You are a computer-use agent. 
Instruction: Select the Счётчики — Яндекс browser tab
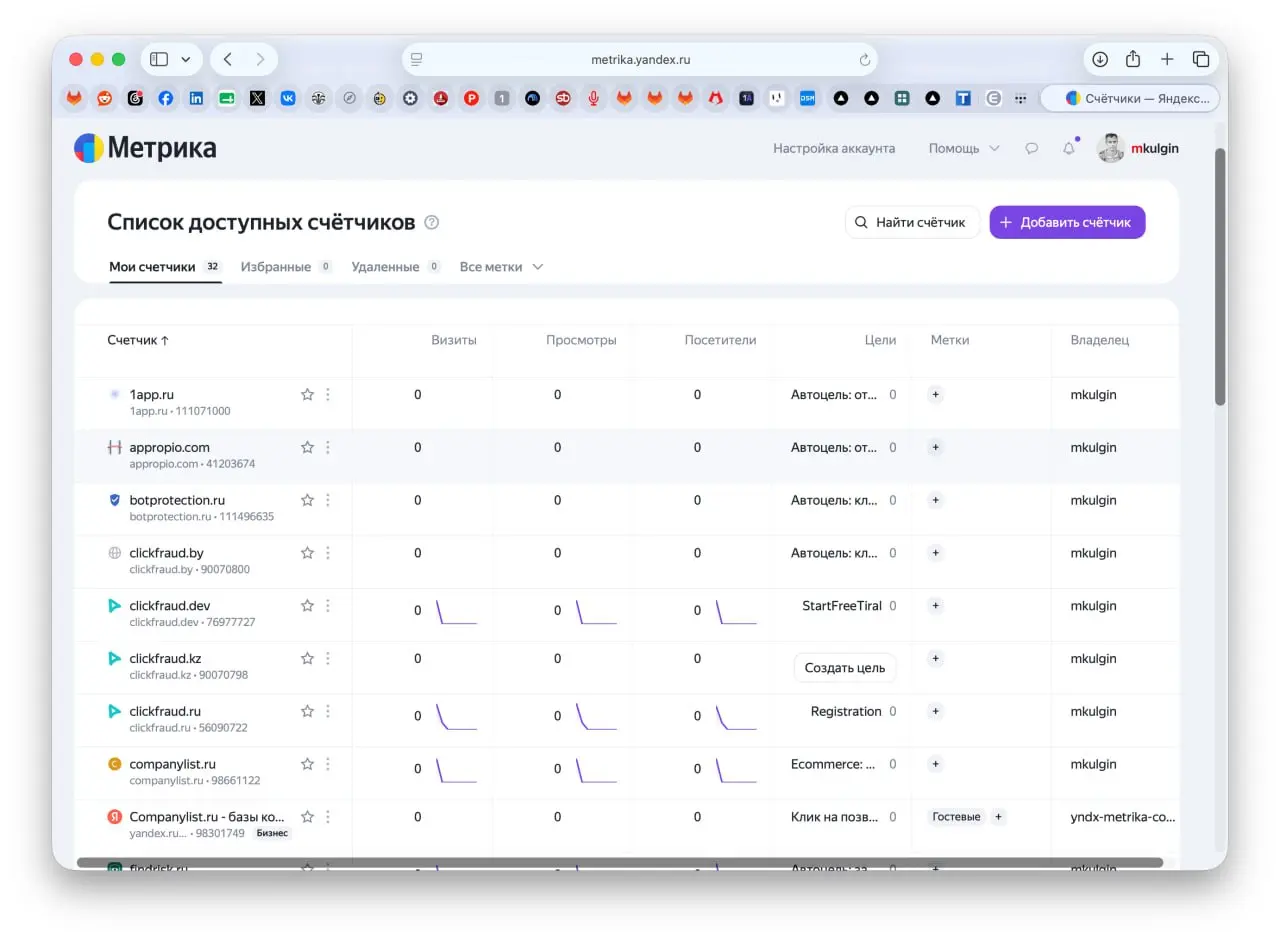[1131, 98]
